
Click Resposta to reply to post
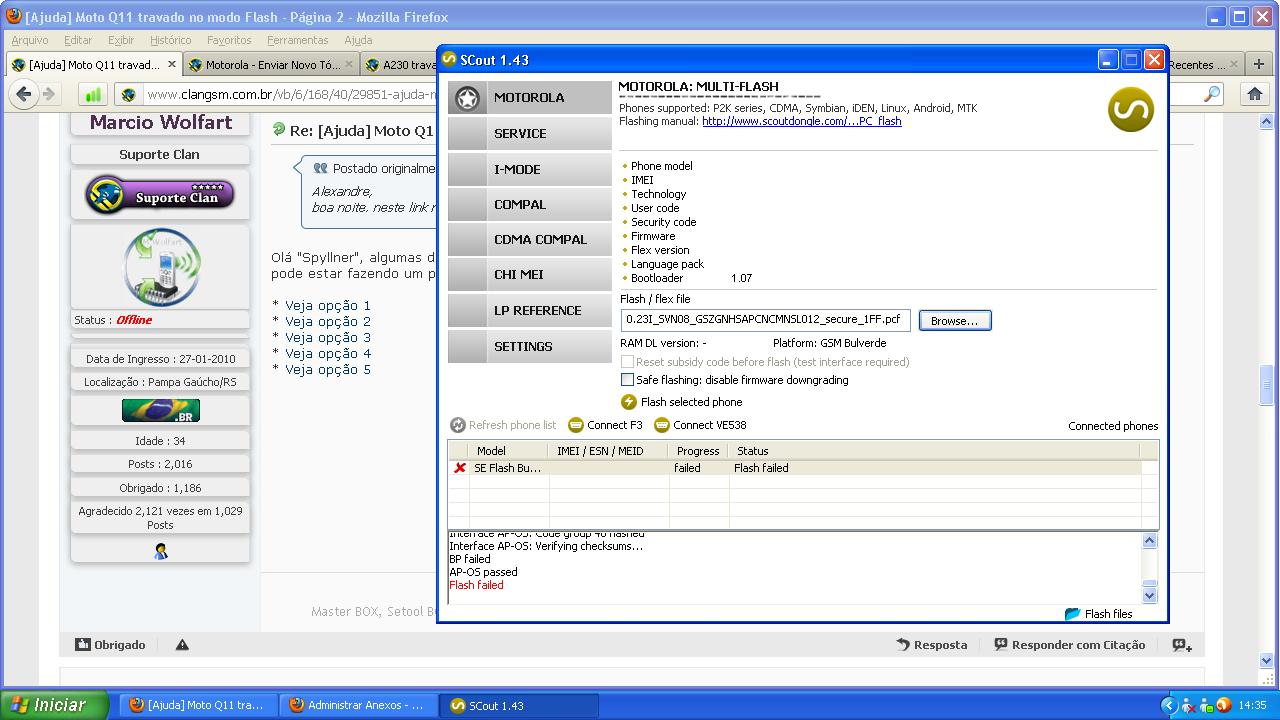[932, 645]
